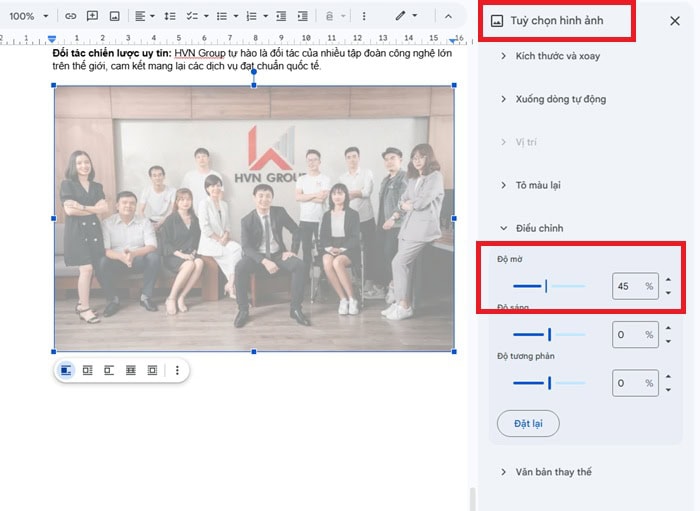Open the toolbar's more options three-dot menu
Screen dimensions: 700x511
pos(364,17)
